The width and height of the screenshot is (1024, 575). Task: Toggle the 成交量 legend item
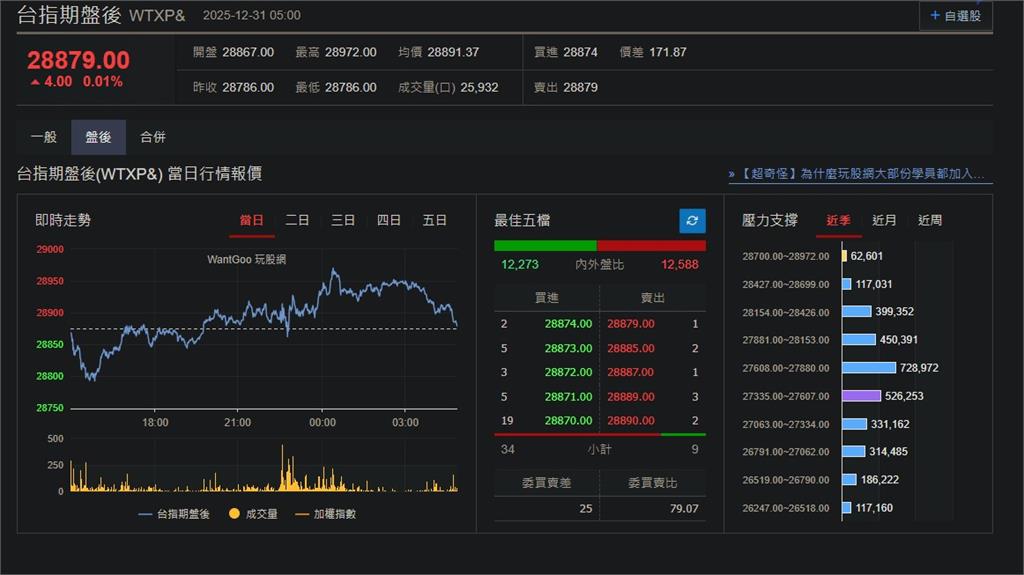pyautogui.click(x=254, y=514)
